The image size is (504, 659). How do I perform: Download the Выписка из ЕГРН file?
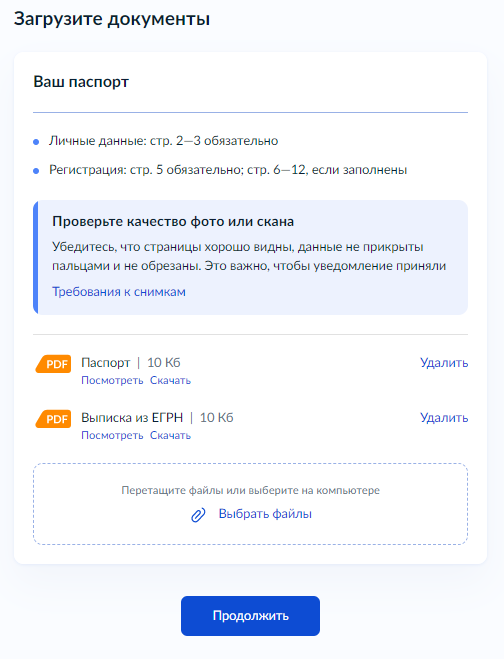[x=170, y=435]
